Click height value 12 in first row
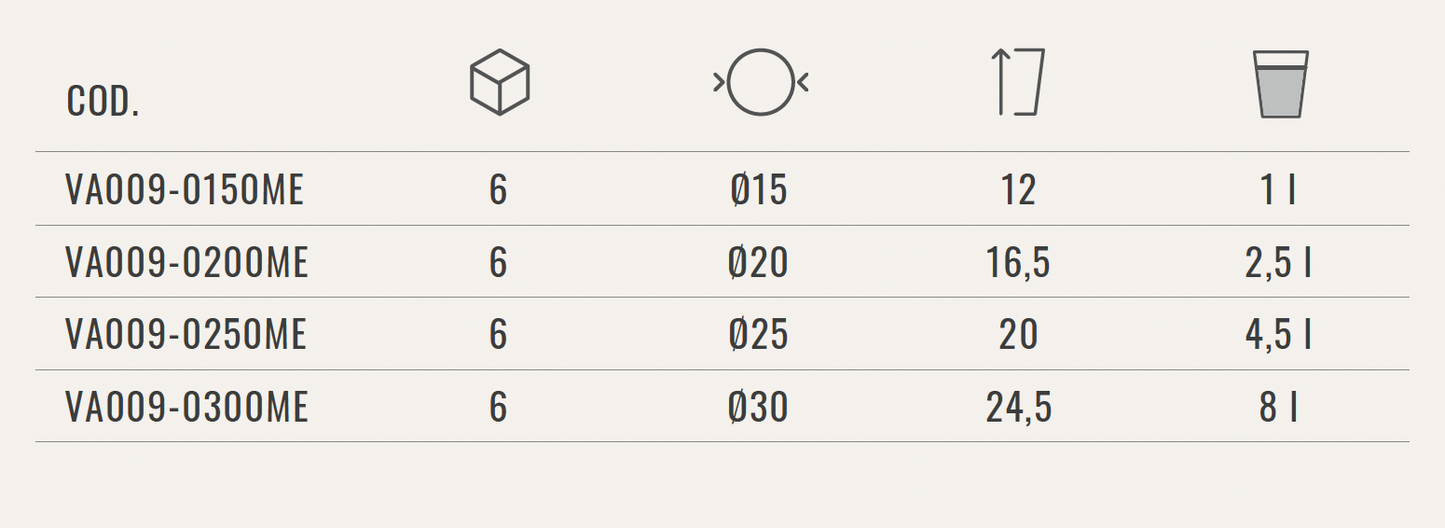The width and height of the screenshot is (1445, 528). tap(1018, 190)
